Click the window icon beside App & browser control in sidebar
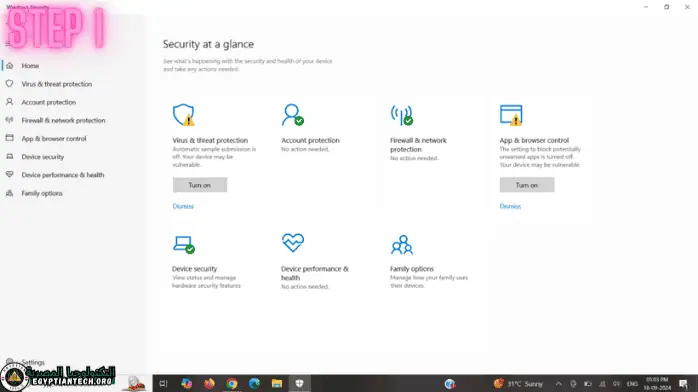 pyautogui.click(x=9, y=138)
